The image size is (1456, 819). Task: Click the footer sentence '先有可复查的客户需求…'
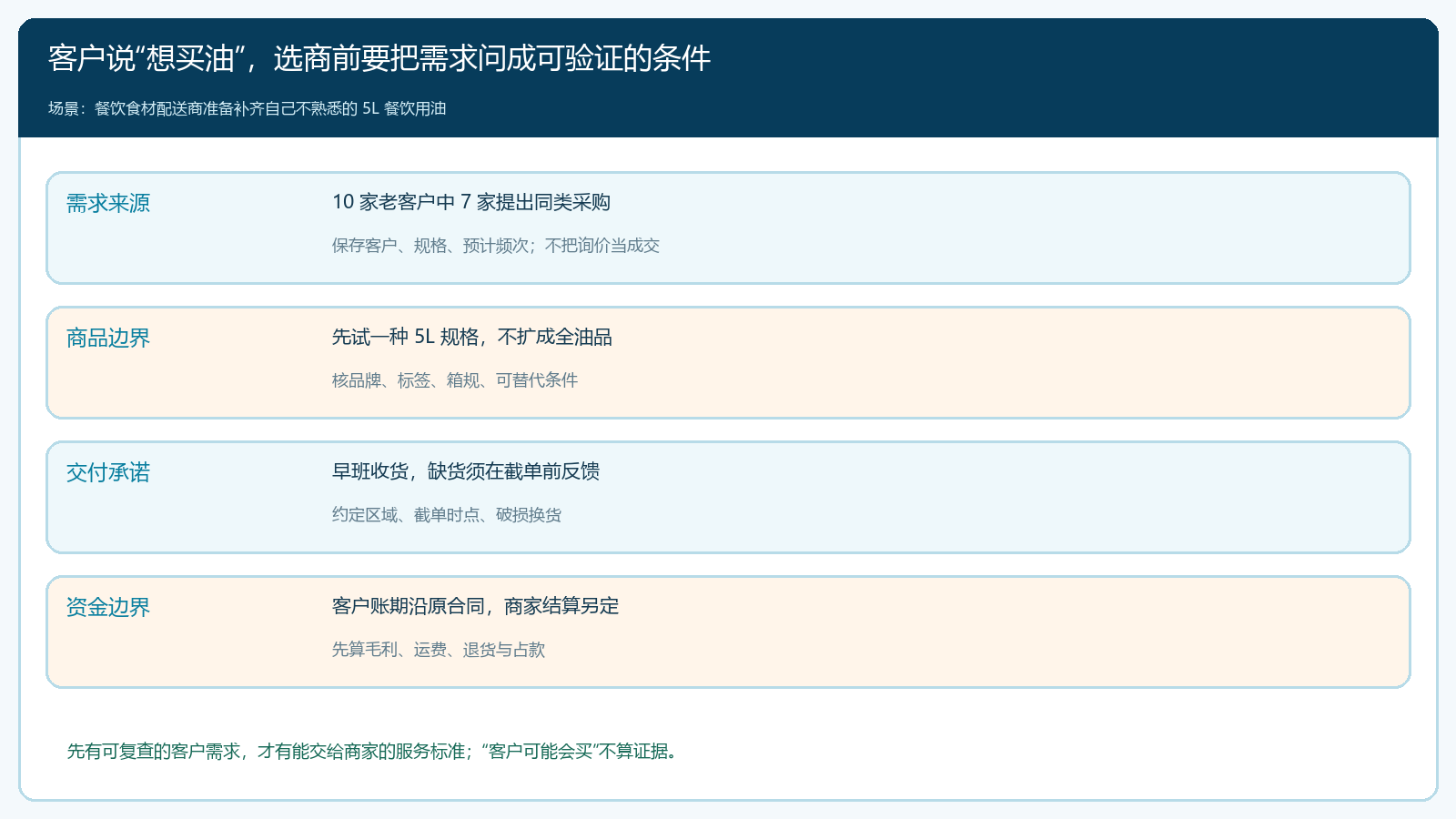point(372,752)
